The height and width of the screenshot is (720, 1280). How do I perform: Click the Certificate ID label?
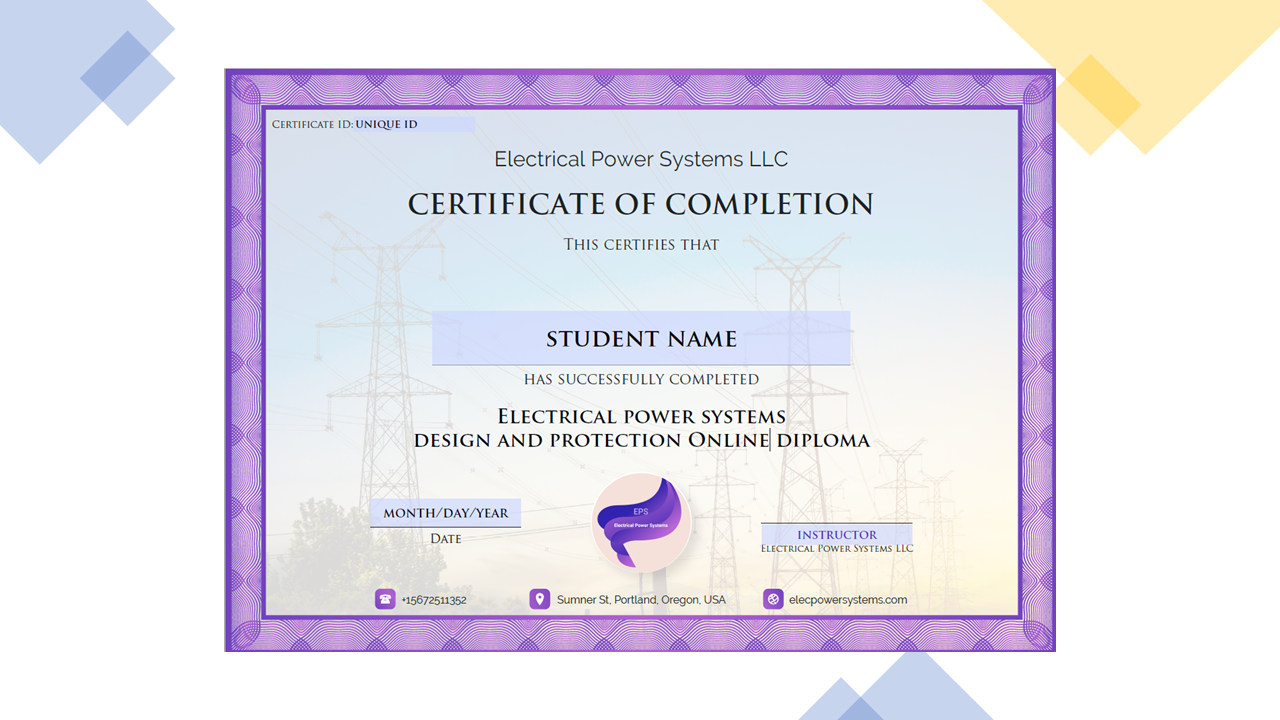point(312,124)
